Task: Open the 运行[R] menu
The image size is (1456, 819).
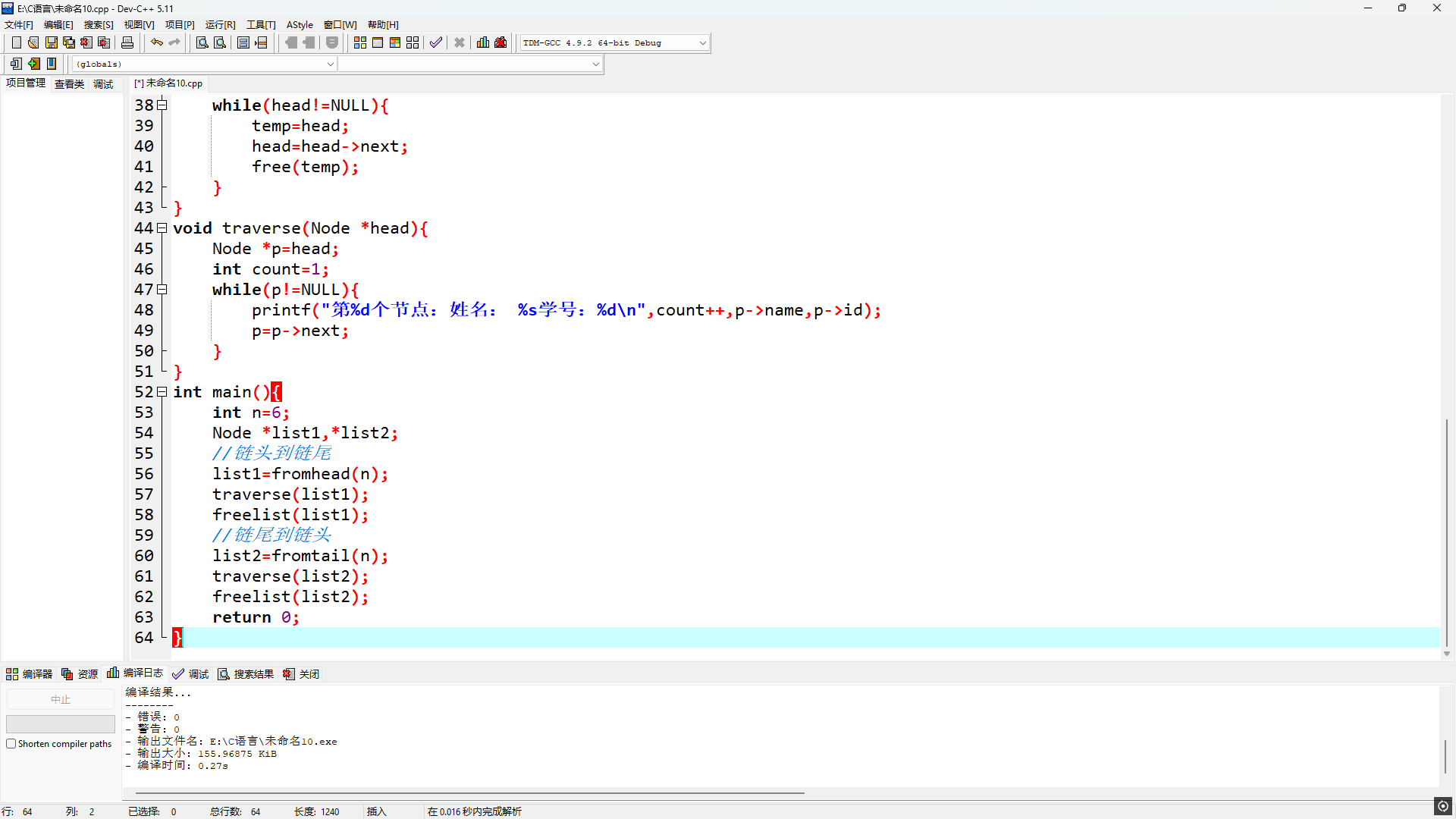Action: tap(220, 25)
